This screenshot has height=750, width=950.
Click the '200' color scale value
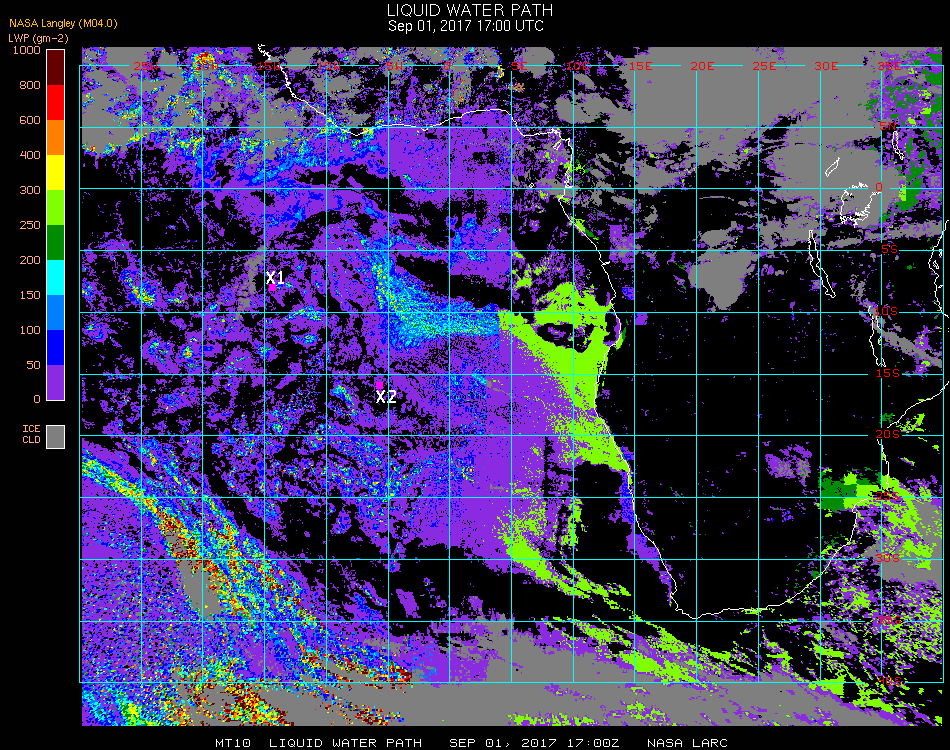[30, 260]
